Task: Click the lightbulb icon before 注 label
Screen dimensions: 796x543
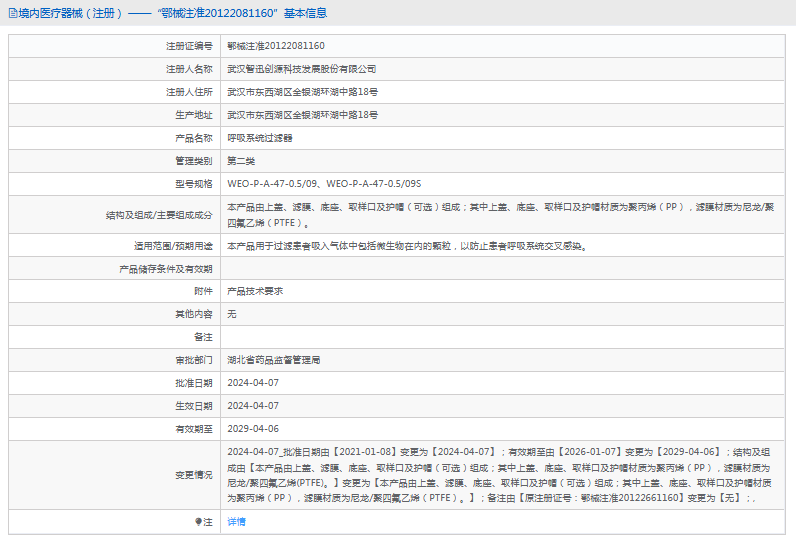Action: point(198,522)
